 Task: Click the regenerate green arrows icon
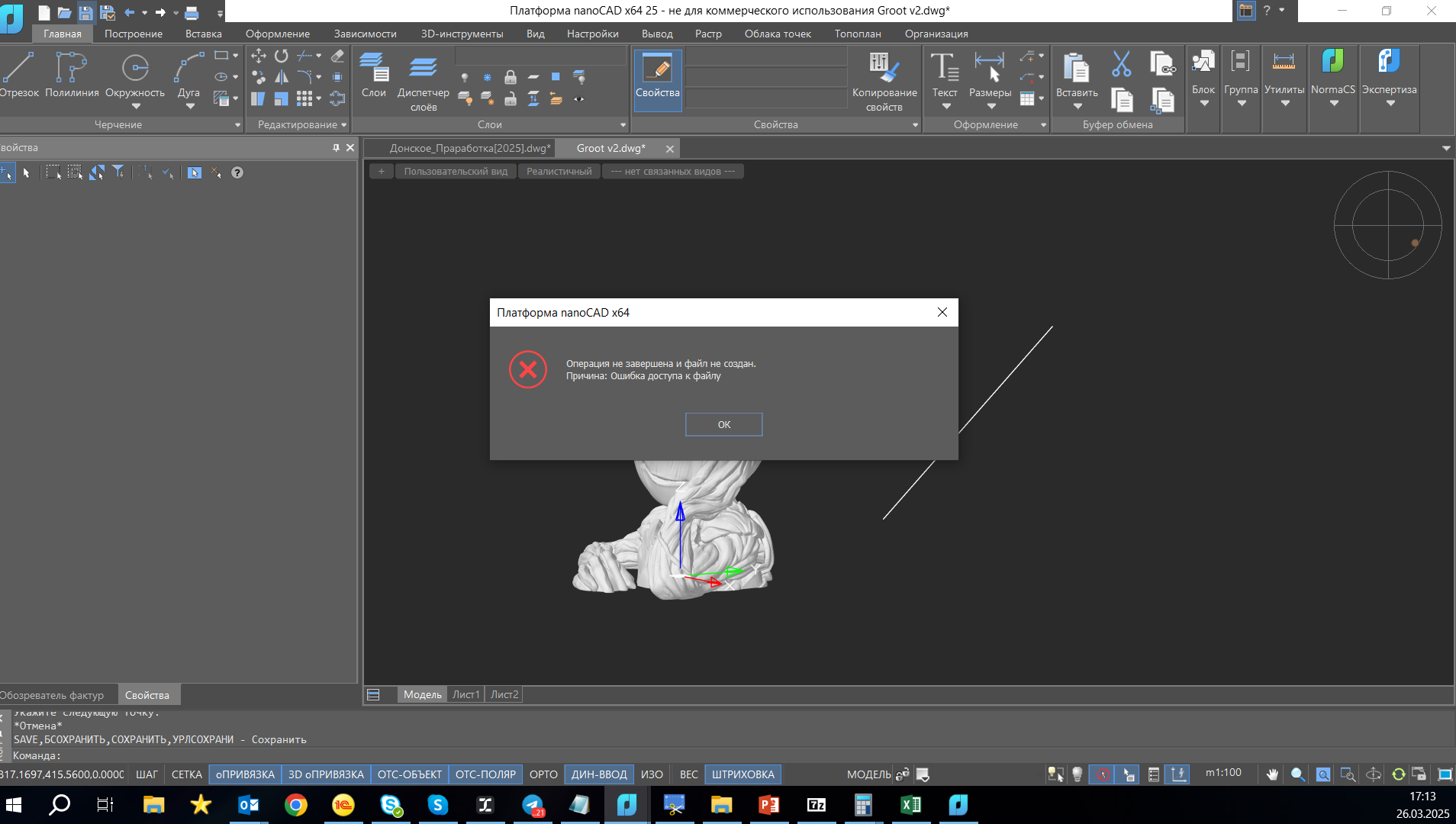1398,774
